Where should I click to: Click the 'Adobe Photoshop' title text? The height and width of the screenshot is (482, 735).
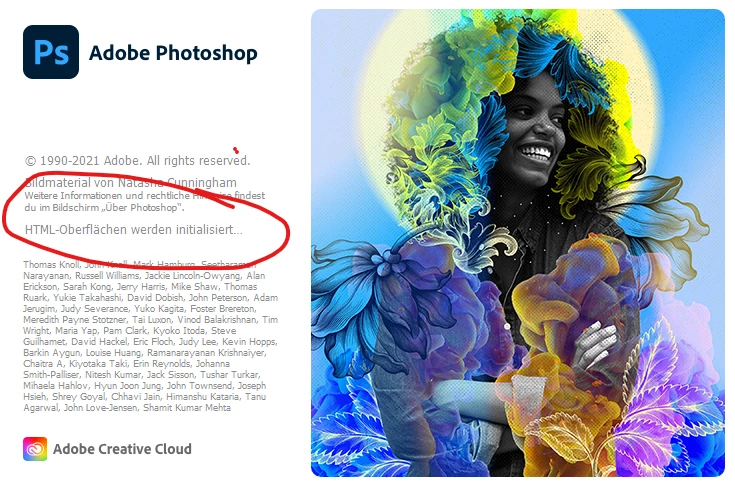tap(173, 53)
